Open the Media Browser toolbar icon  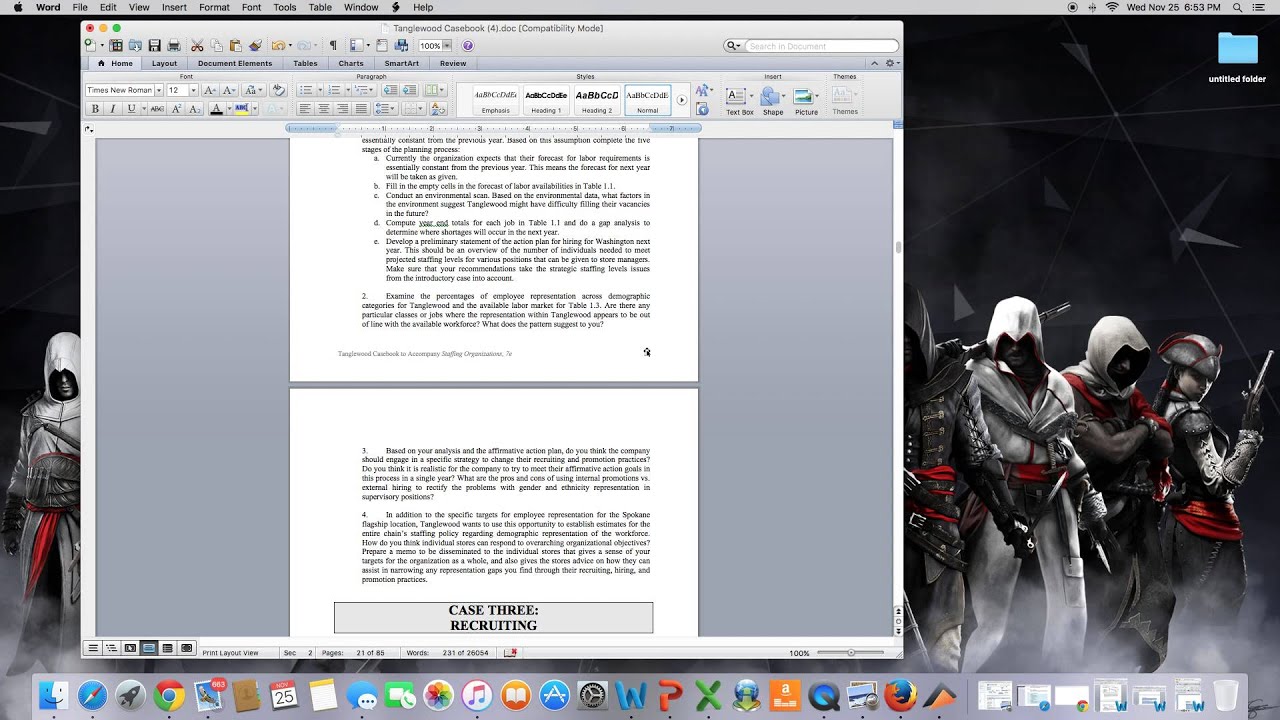(x=401, y=46)
